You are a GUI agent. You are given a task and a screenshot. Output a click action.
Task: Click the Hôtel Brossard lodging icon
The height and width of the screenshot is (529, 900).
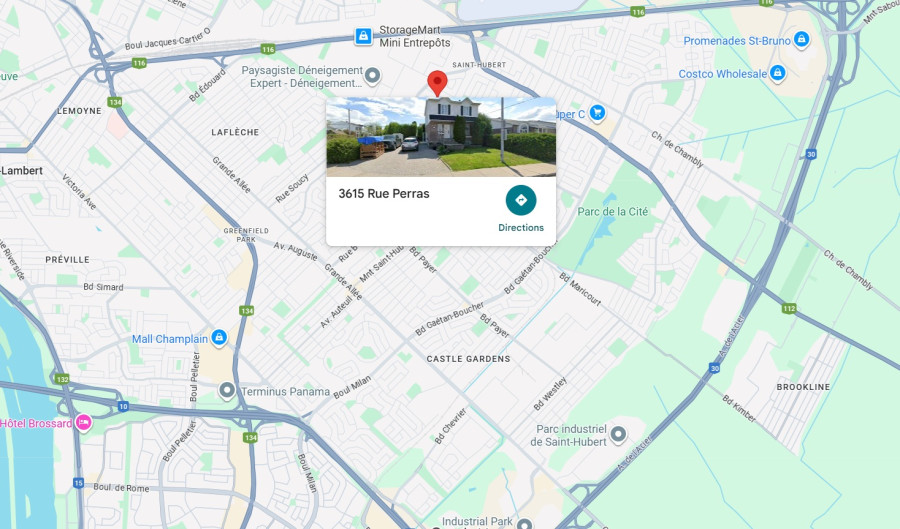[x=83, y=423]
